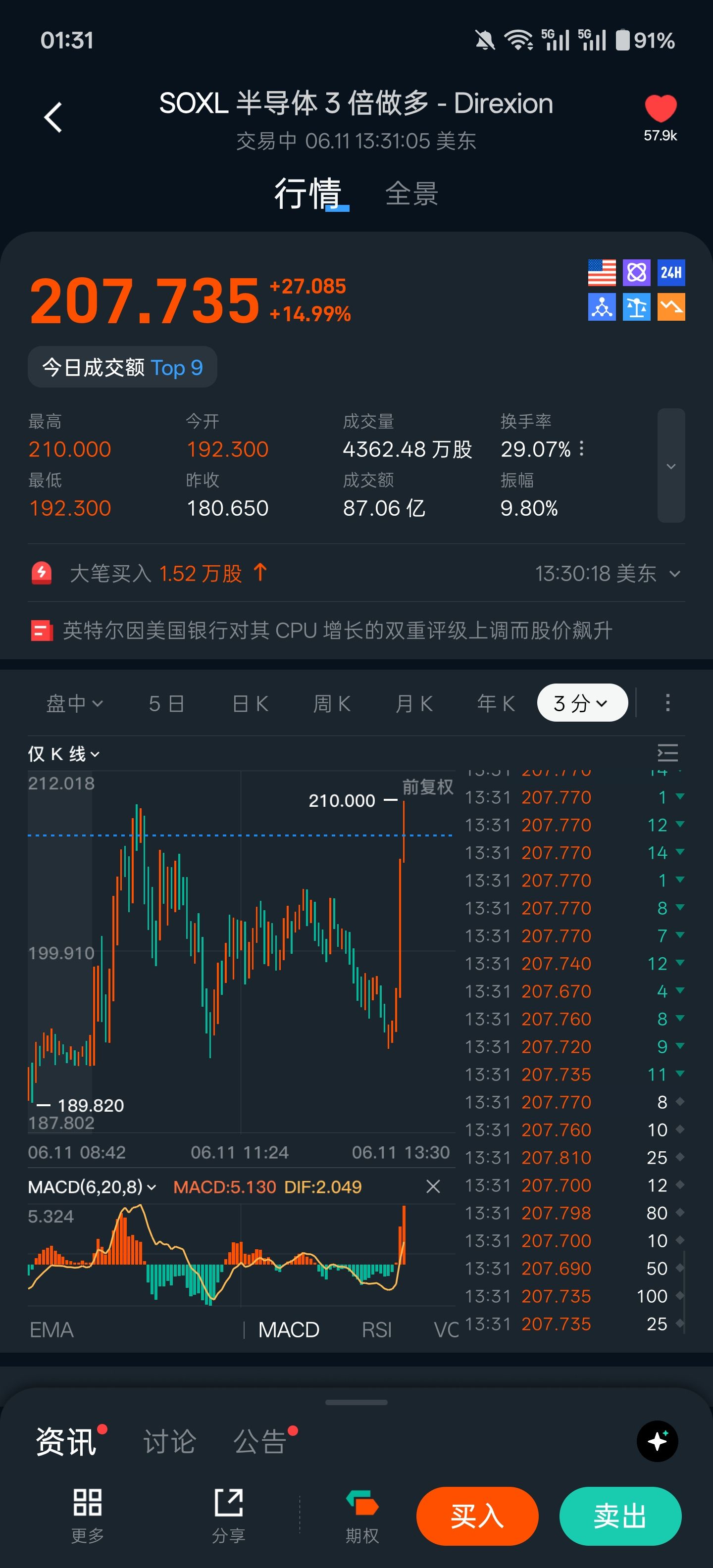Select the 周K chart period
This screenshot has height=1568, width=713.
pyautogui.click(x=332, y=703)
